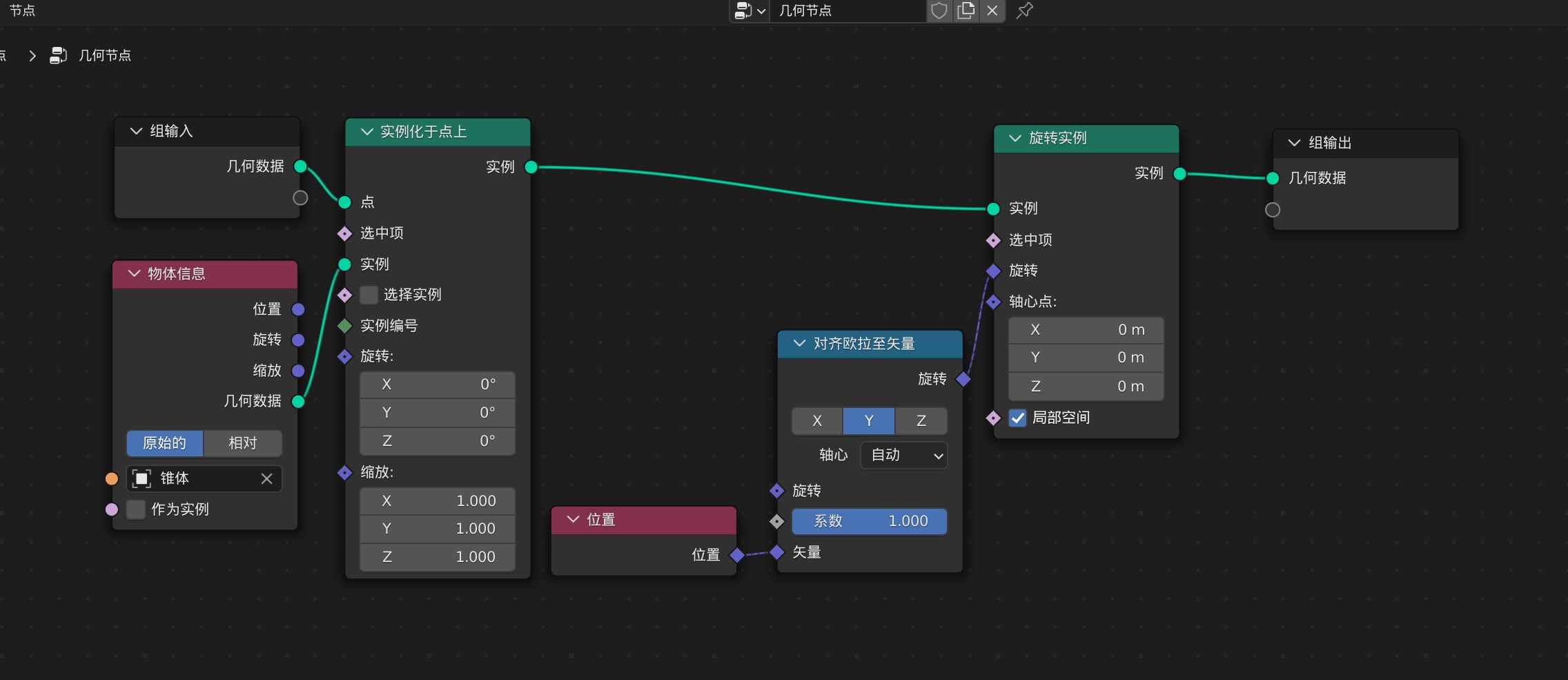Select the 原始的 transform space option
Screen dimensions: 1568x680
(164, 443)
